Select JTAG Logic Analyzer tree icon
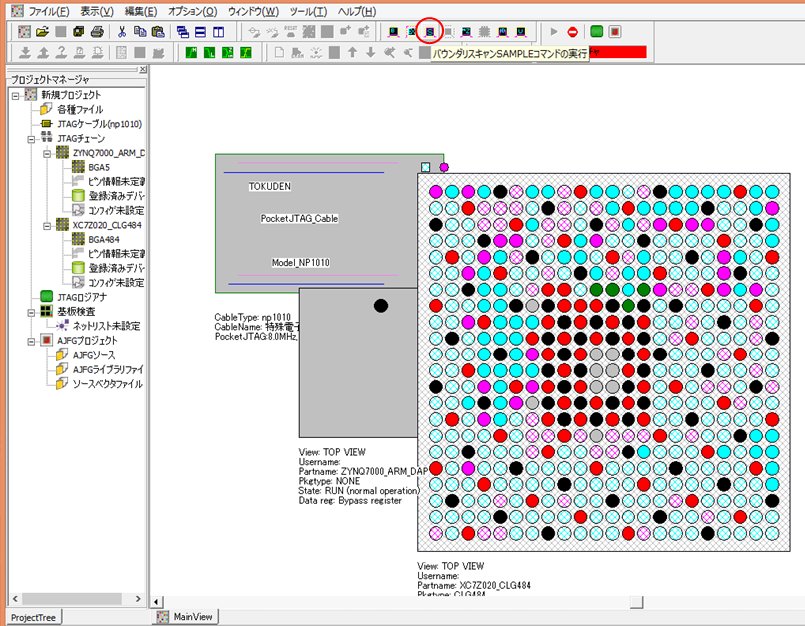This screenshot has width=805, height=626. (47, 297)
